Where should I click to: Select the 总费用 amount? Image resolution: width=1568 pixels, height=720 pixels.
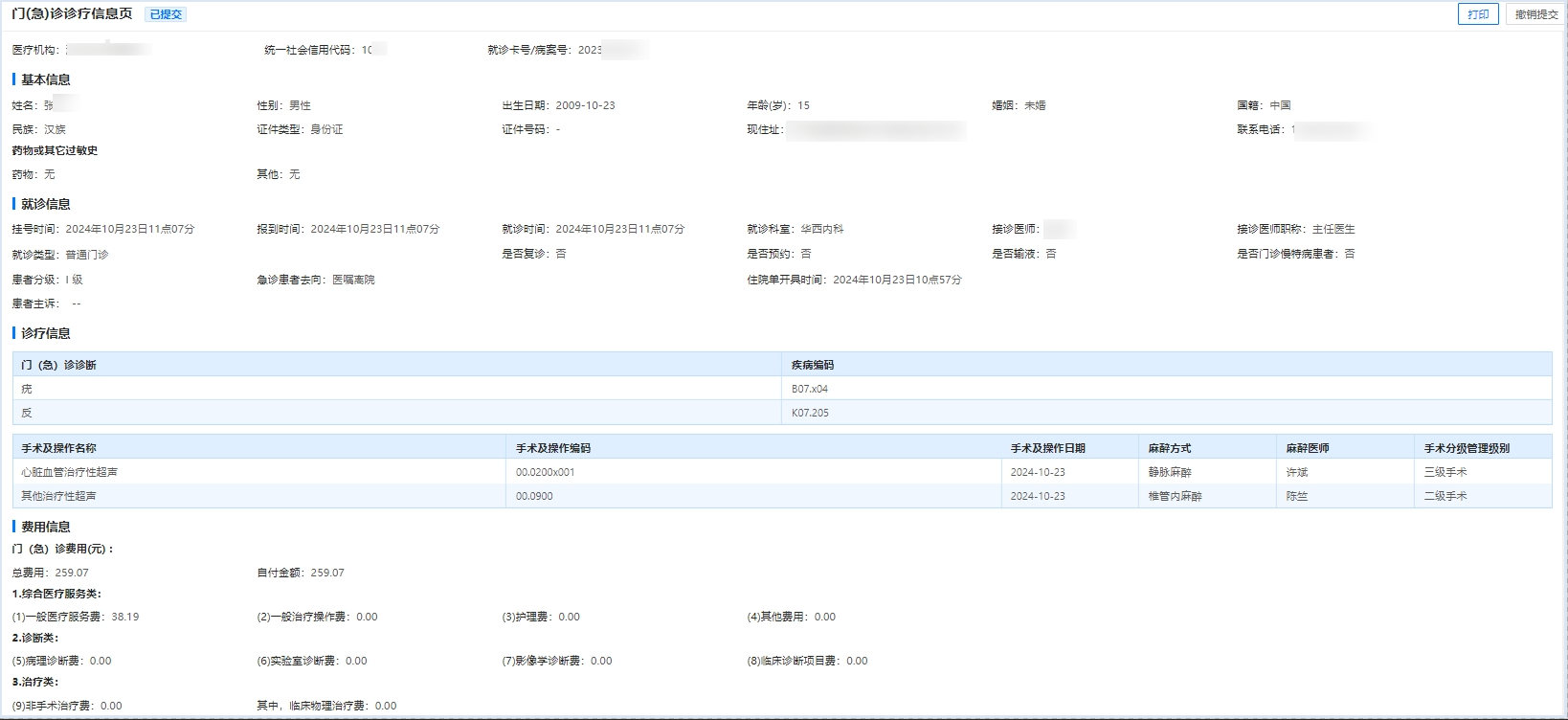[x=72, y=573]
